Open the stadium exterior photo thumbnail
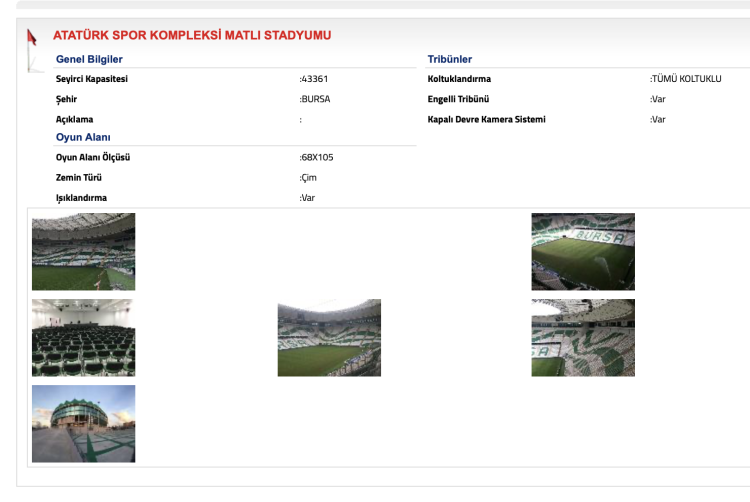The width and height of the screenshot is (750, 502). (83, 424)
